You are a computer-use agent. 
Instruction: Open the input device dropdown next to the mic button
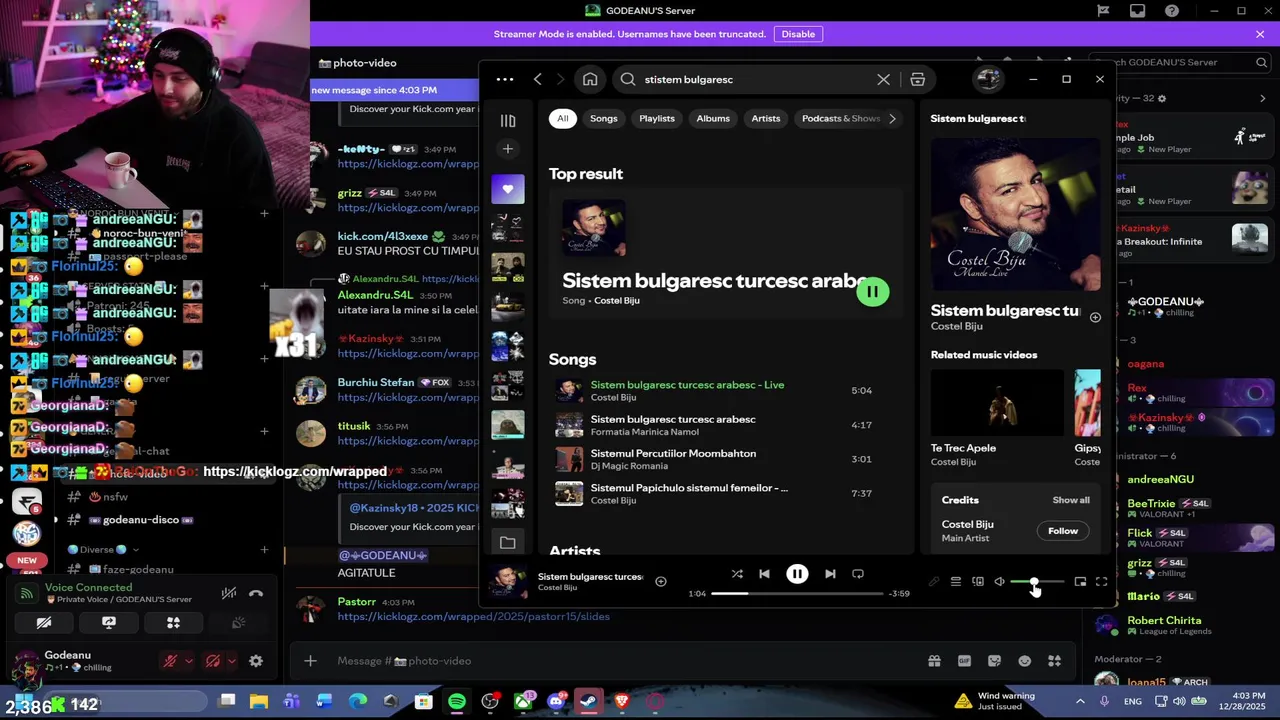[188, 661]
